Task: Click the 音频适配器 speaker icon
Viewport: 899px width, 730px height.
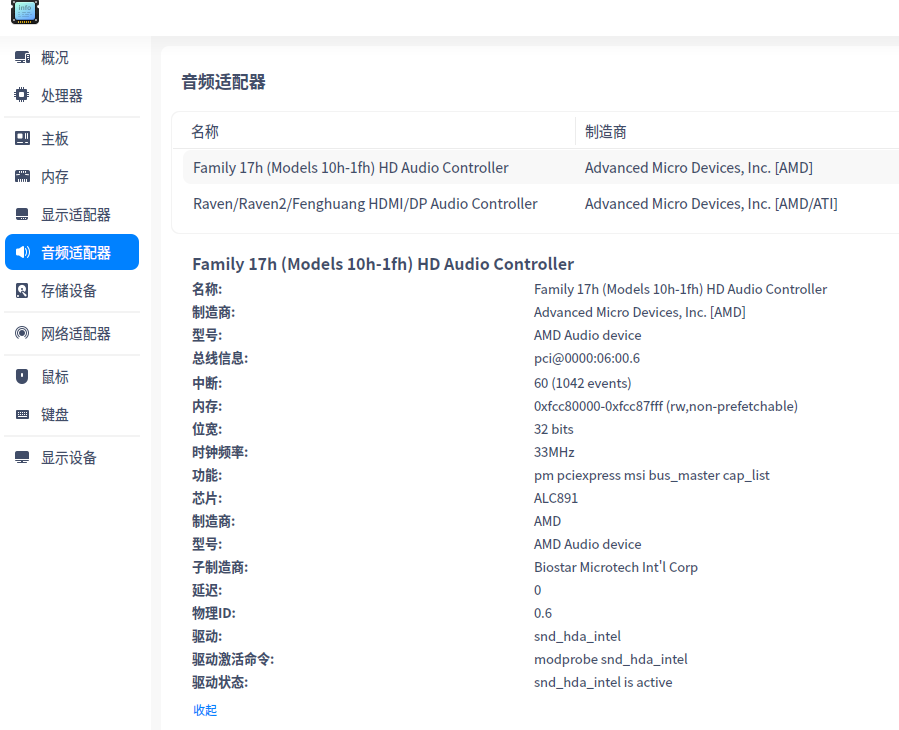Action: 22,252
